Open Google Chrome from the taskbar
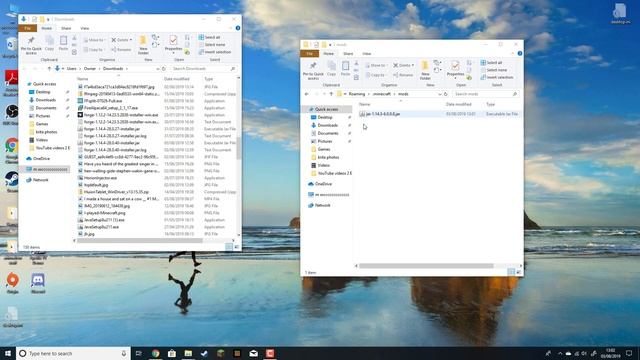This screenshot has width=640, height=360. (x=156, y=353)
